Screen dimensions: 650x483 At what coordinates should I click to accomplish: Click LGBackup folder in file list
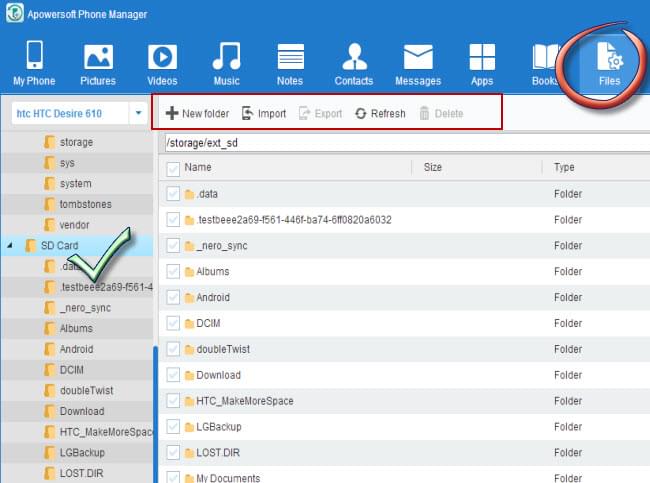[218, 427]
